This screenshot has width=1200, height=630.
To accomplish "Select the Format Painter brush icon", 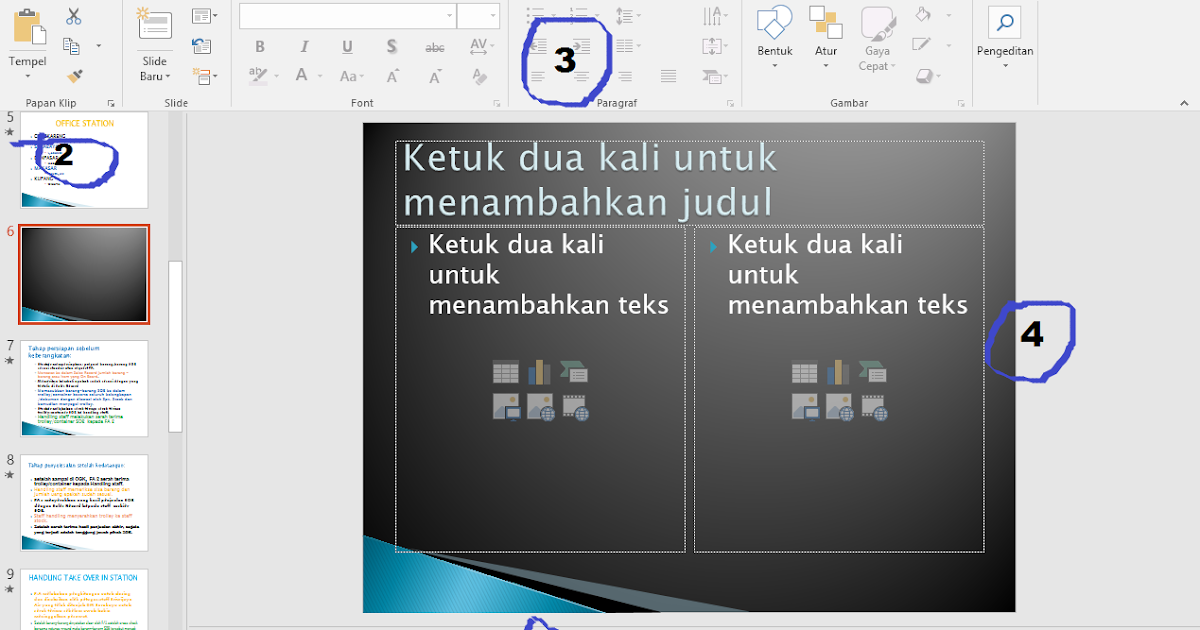I will point(76,74).
